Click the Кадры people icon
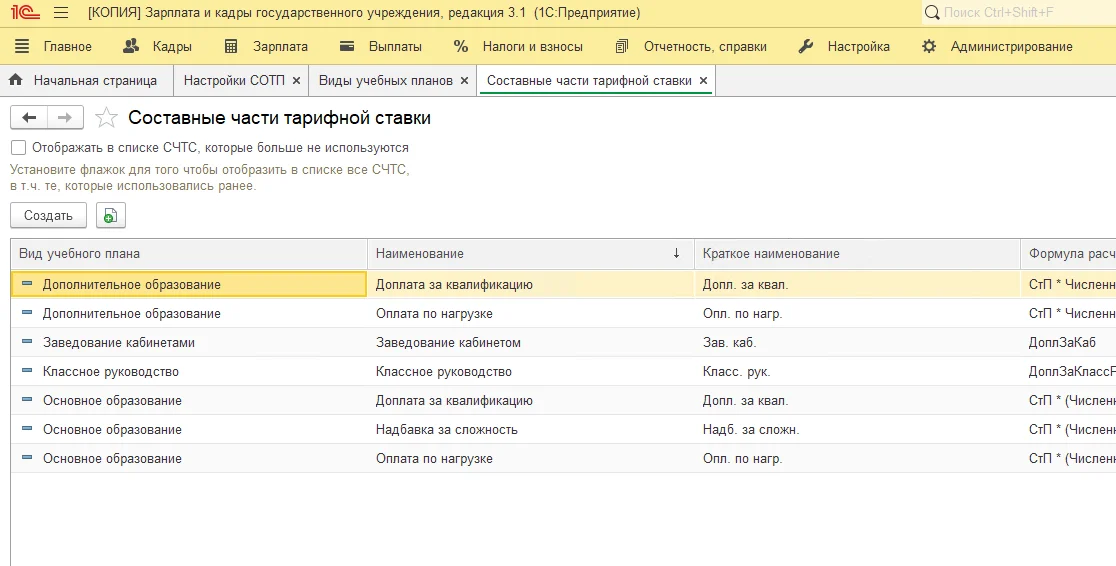This screenshot has width=1116, height=566. click(x=131, y=46)
